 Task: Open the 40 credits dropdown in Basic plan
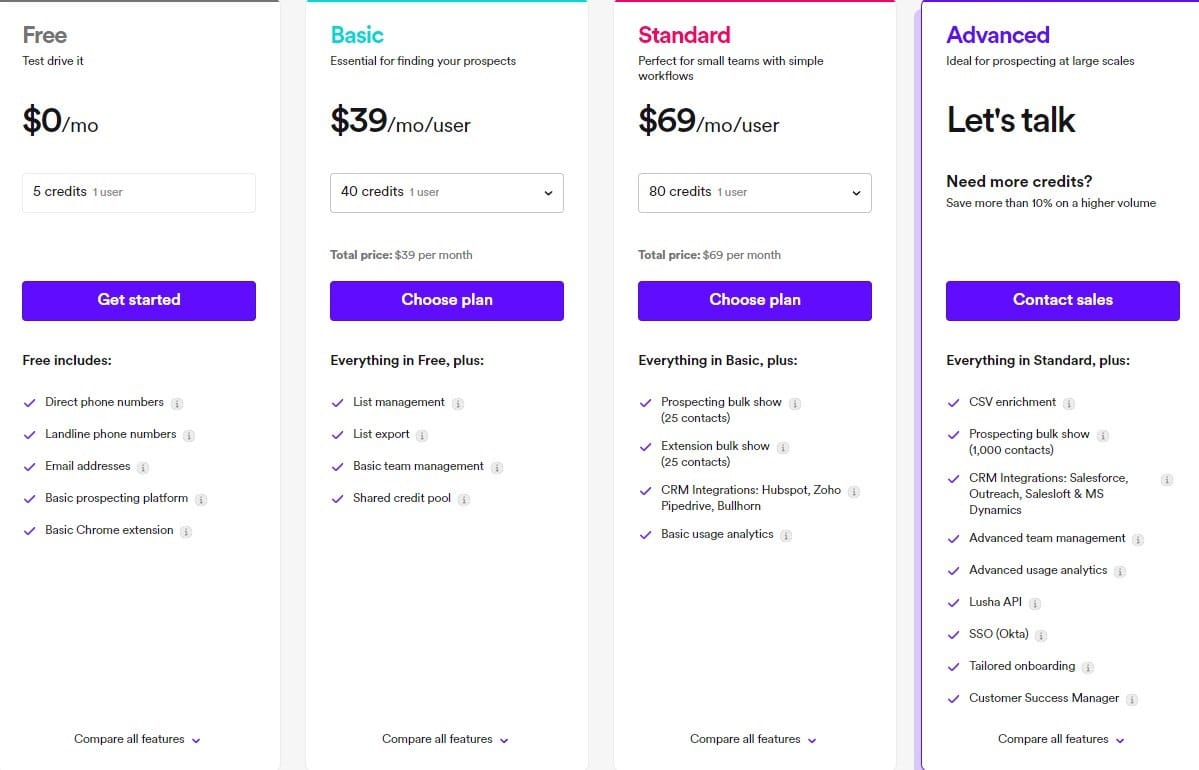point(447,193)
